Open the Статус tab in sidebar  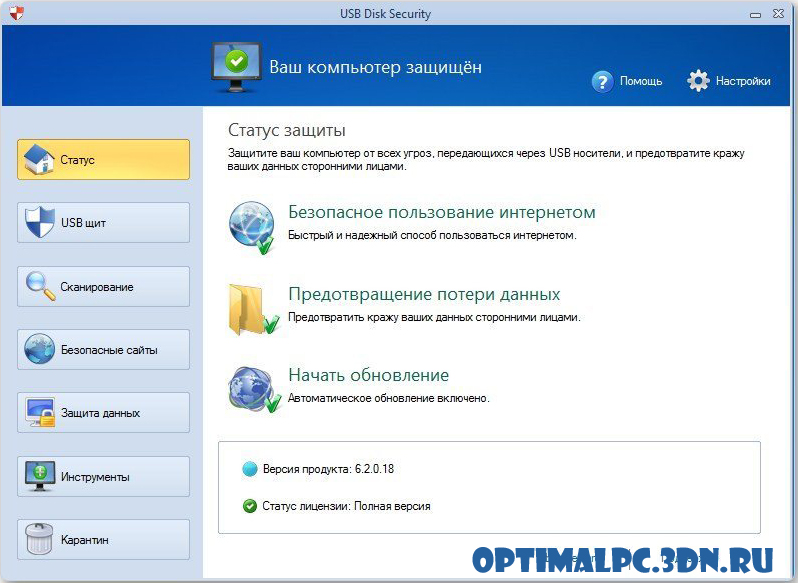click(103, 159)
